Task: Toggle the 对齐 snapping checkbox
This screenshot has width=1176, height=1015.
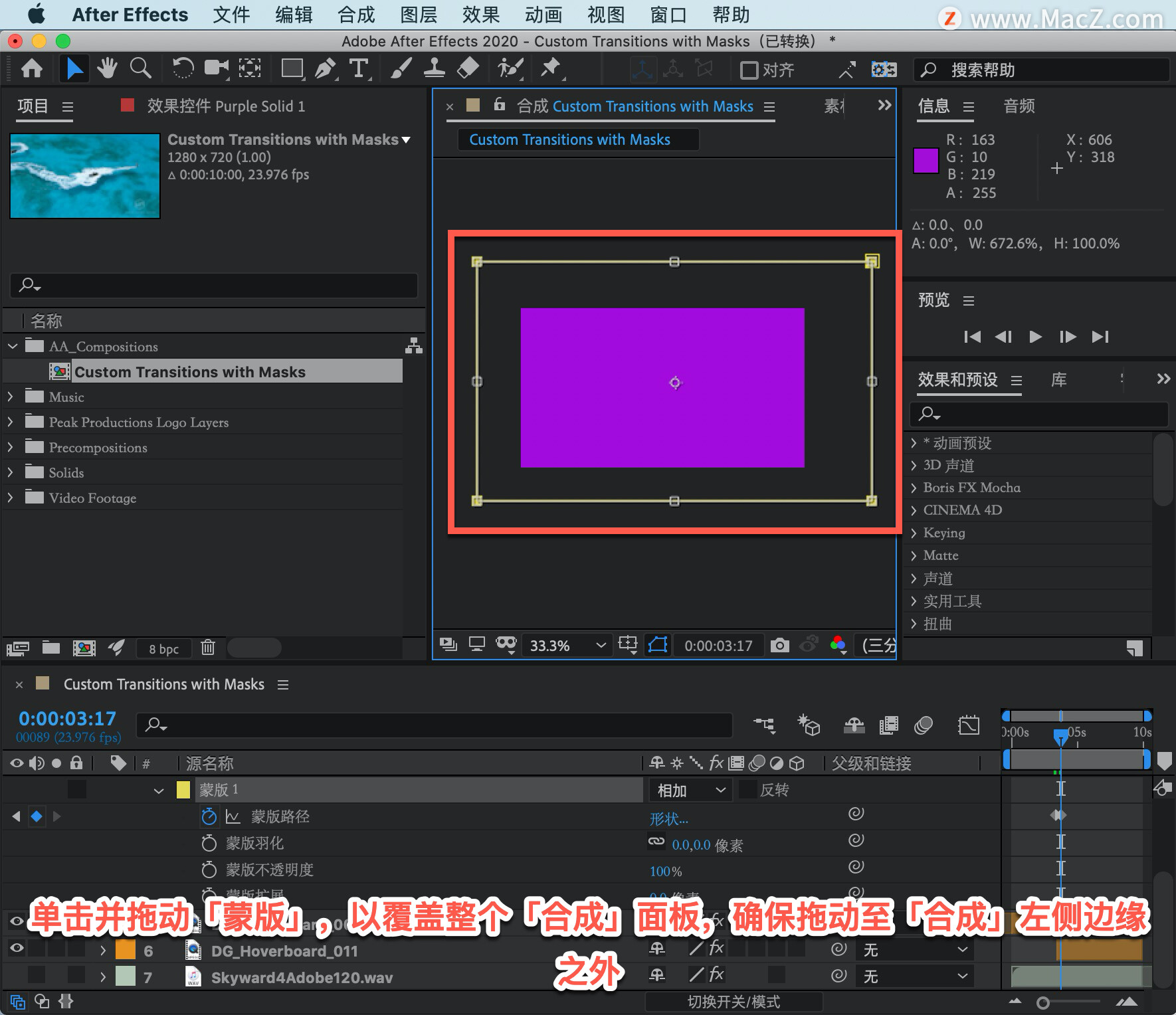Action: click(x=749, y=70)
